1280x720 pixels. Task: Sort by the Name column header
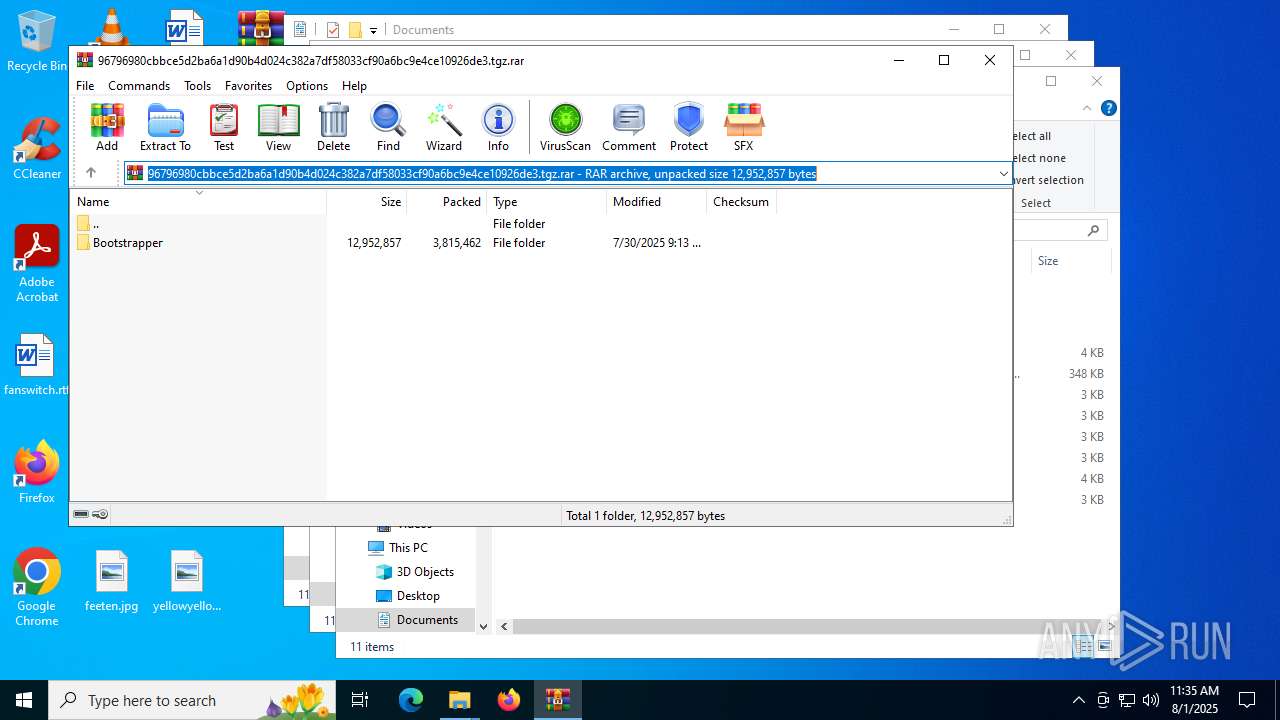199,202
